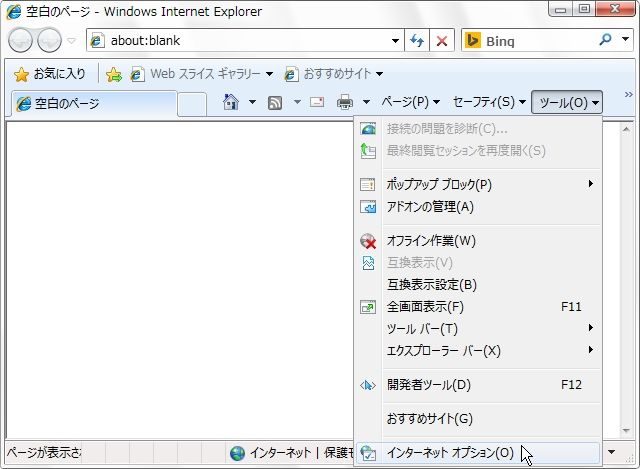Choose 互換表示設定(B) menu item
The width and height of the screenshot is (640, 469).
coord(478,285)
